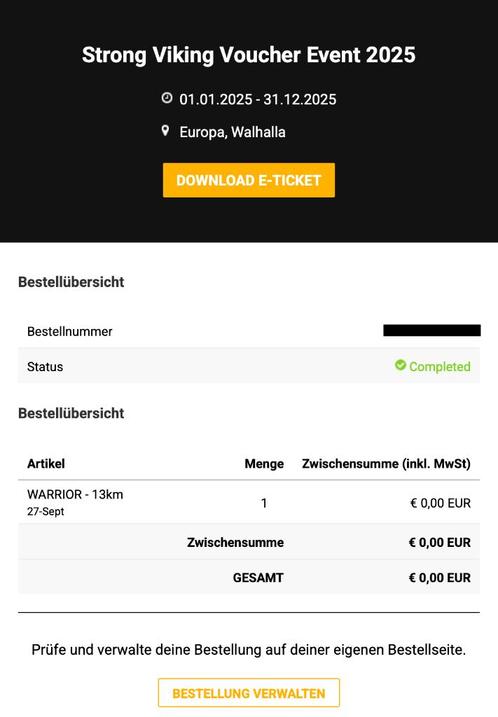Screen dimensions: 498x717
Task: Click the Artikel column header
Action: pyautogui.click(x=46, y=464)
